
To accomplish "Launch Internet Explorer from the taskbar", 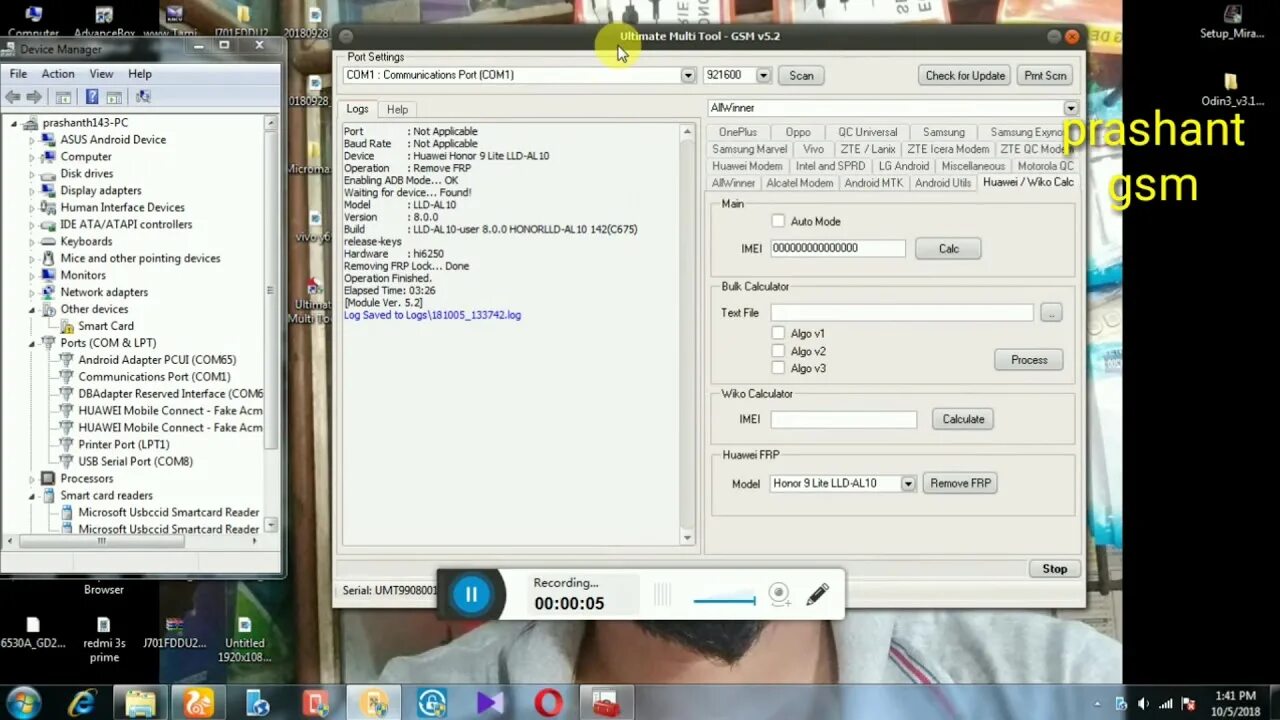I will coord(81,703).
